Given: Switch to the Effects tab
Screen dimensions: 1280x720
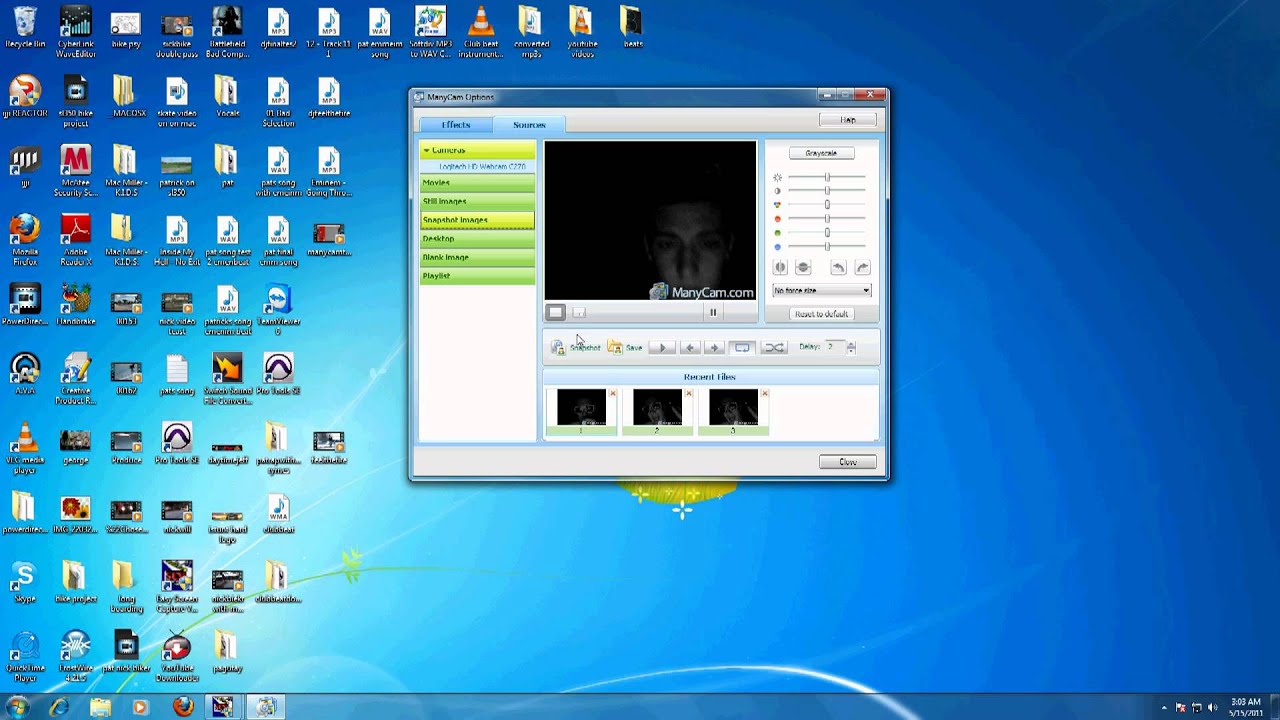Looking at the screenshot, I should pos(455,124).
